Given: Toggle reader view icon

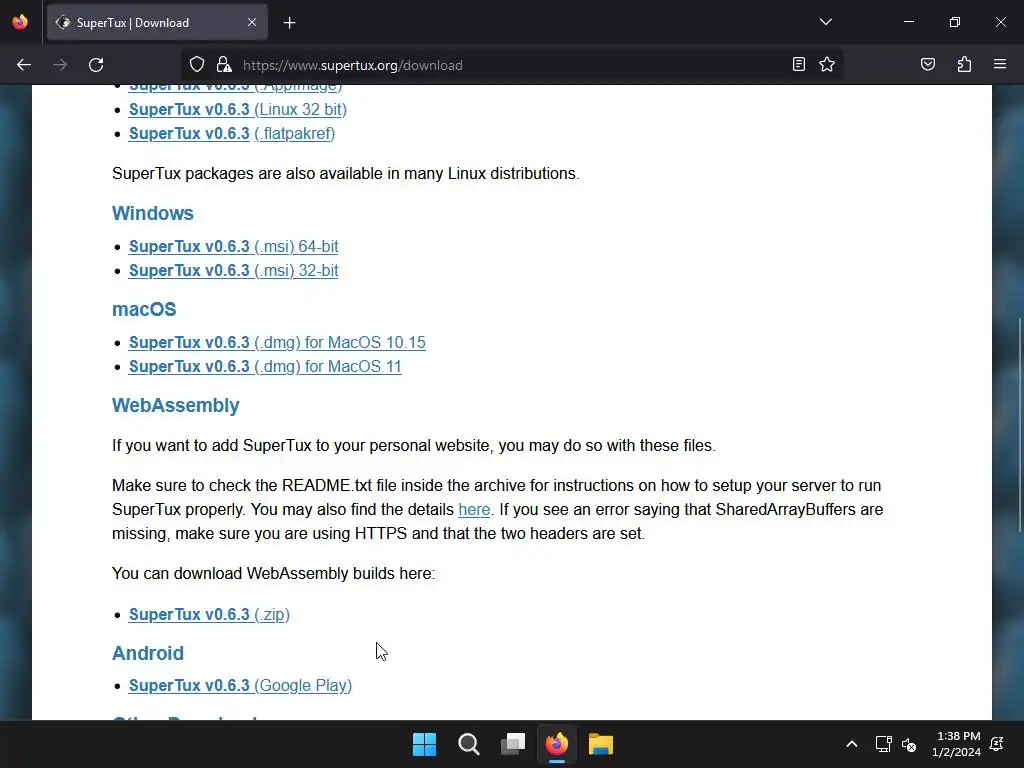Looking at the screenshot, I should pos(799,64).
